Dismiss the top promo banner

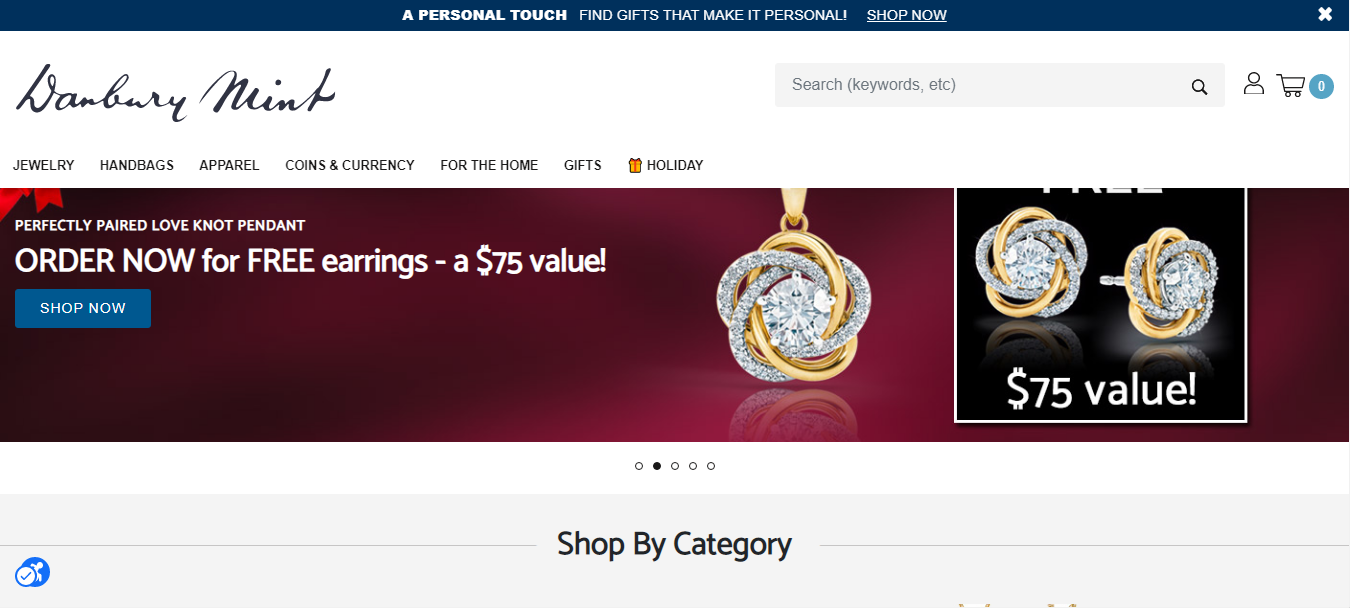coord(1325,14)
